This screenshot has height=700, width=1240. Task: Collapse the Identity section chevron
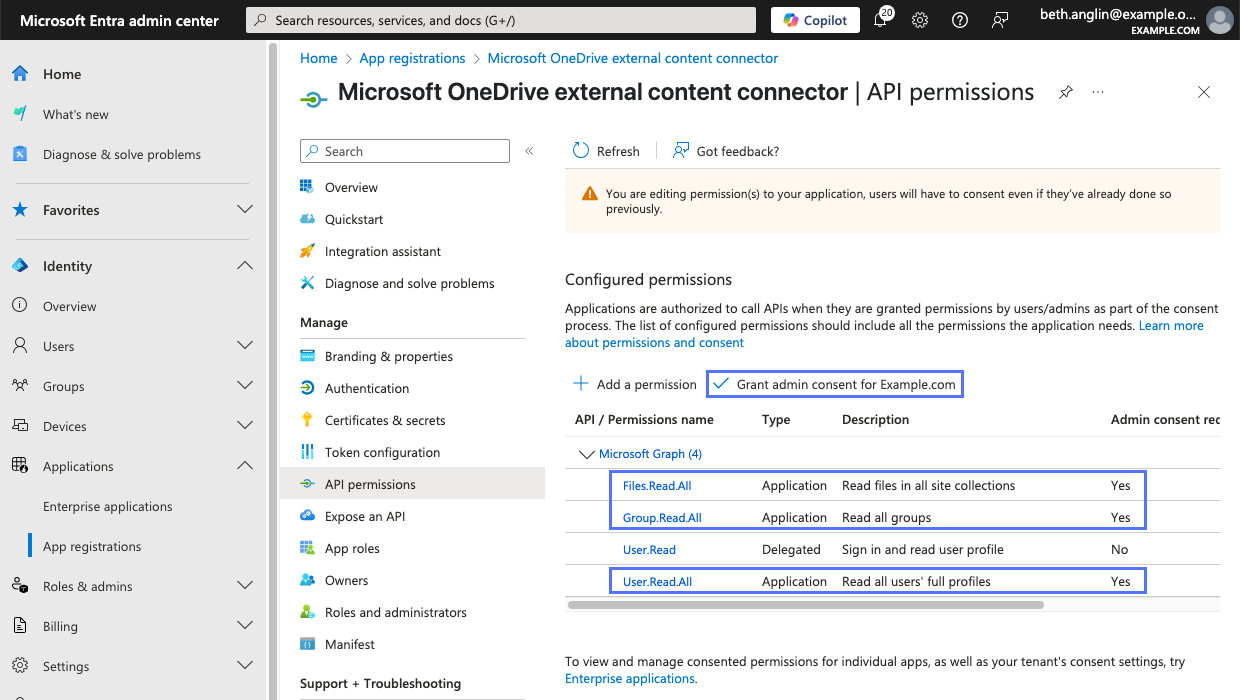(244, 266)
